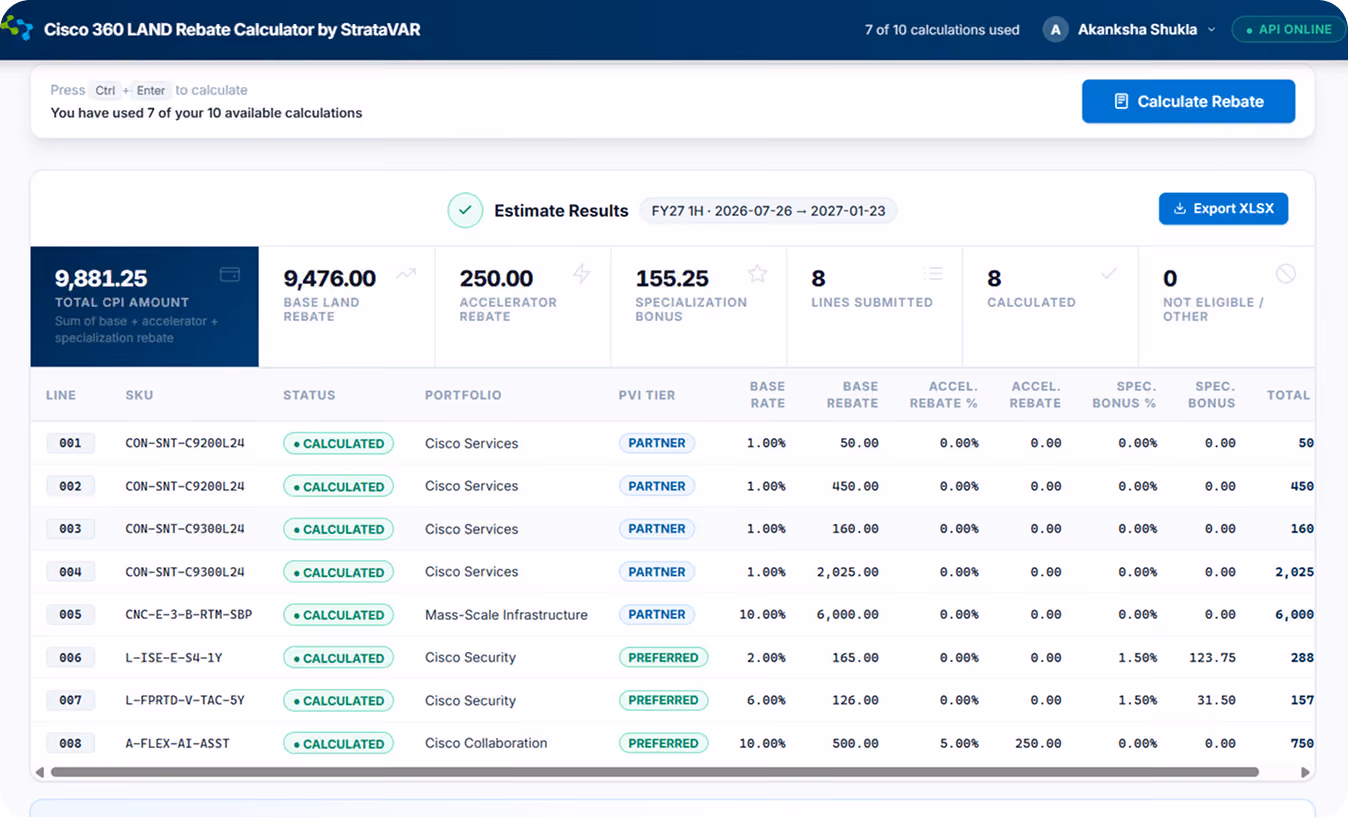This screenshot has height=818, width=1348.
Task: Click the trend arrow icon on Base Land Rebate
Action: click(406, 273)
